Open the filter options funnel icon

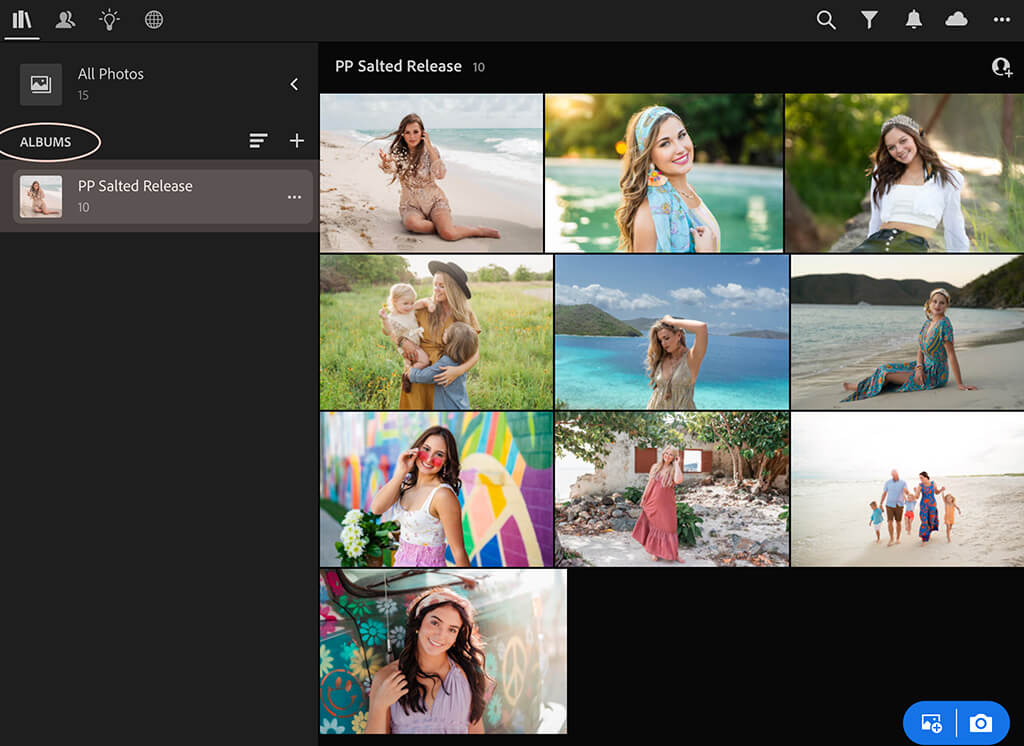(869, 19)
